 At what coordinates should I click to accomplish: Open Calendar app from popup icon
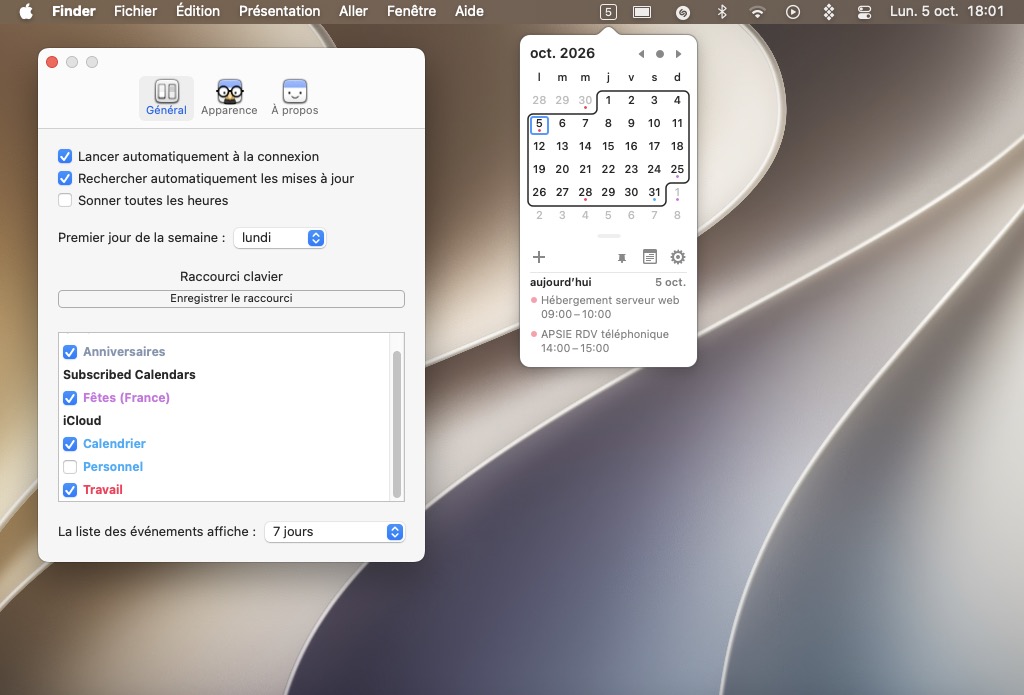[x=650, y=257]
